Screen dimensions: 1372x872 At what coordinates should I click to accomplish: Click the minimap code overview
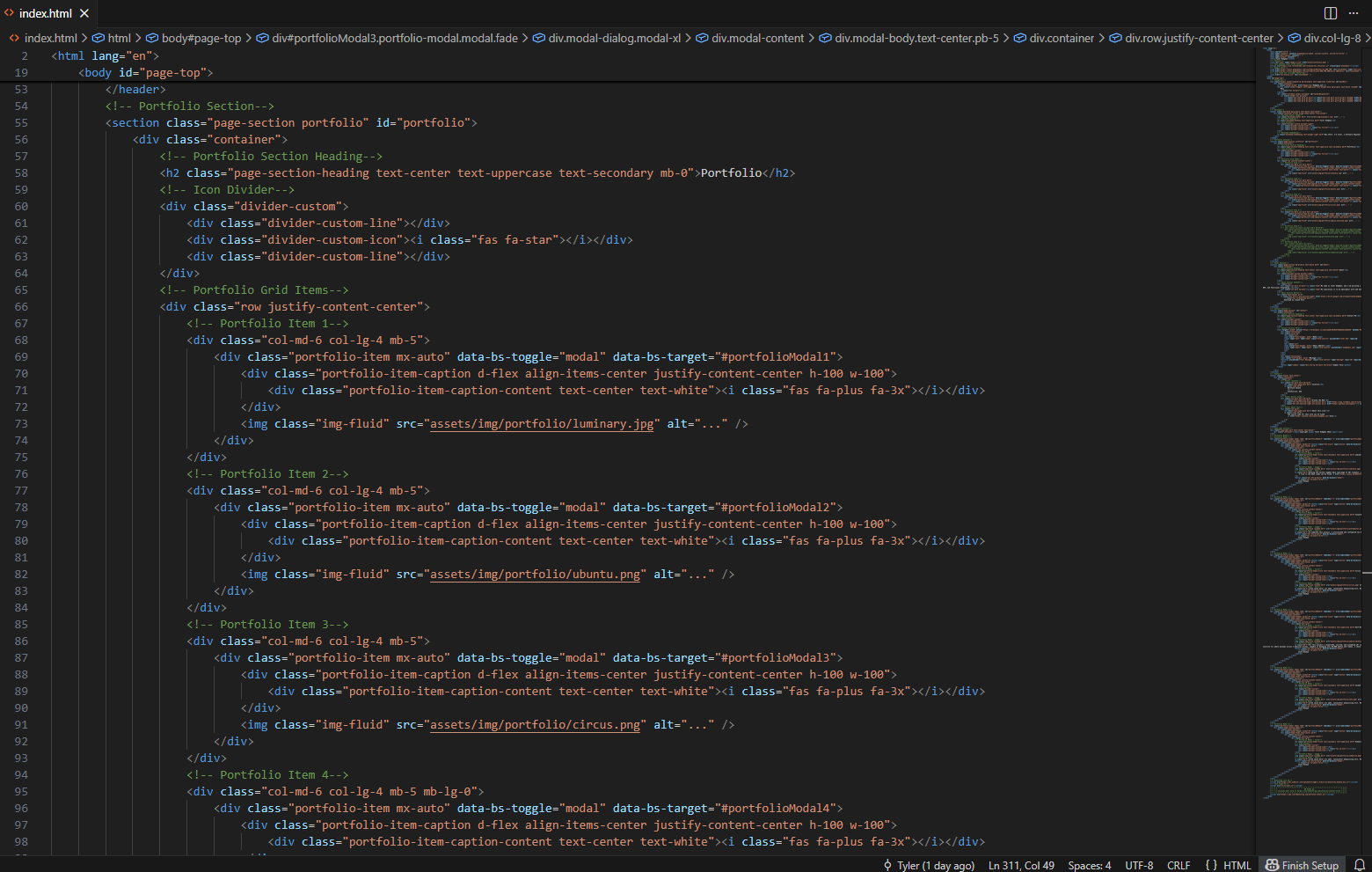click(1310, 352)
